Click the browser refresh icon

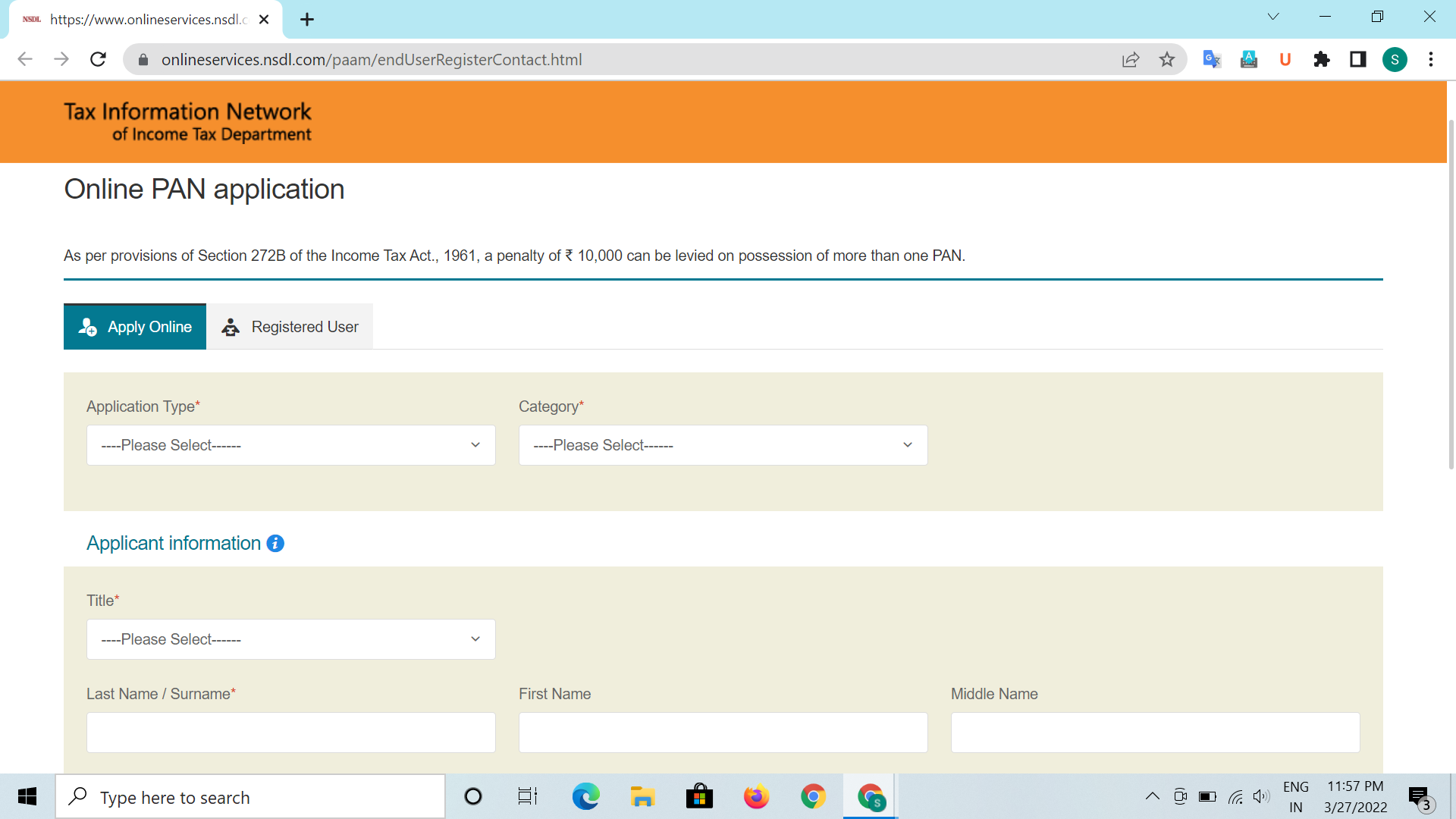(97, 59)
